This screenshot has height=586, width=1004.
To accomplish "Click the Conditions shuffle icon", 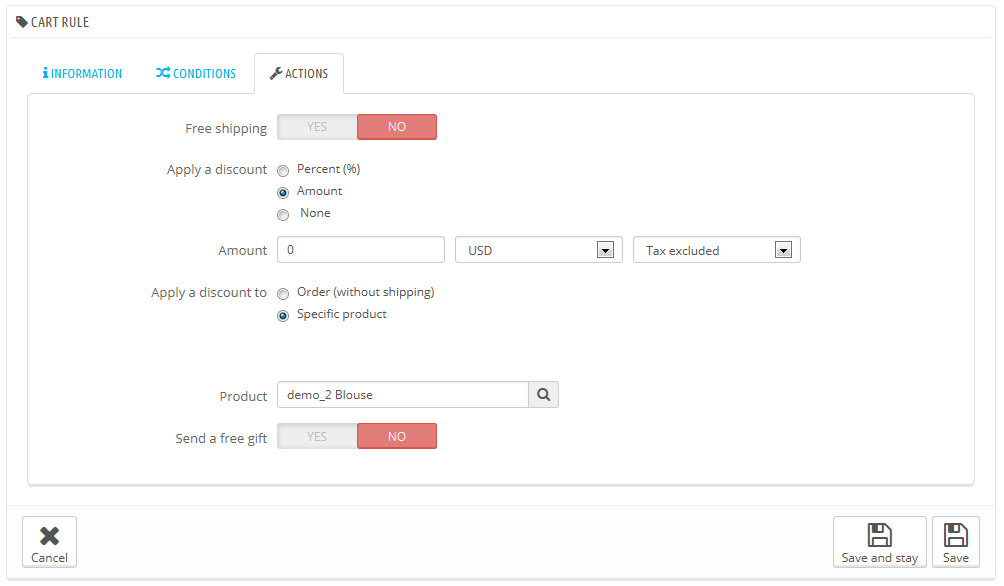I will (163, 73).
